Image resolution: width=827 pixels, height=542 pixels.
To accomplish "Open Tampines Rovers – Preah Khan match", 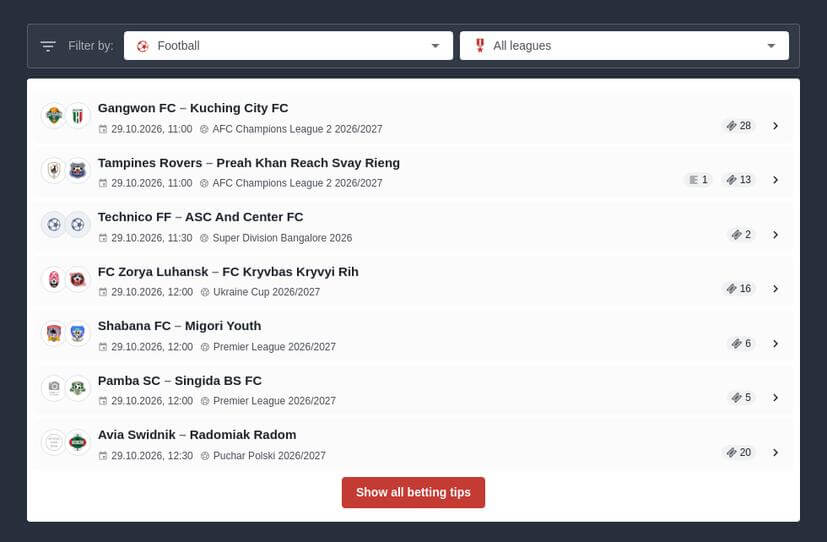I will point(414,172).
